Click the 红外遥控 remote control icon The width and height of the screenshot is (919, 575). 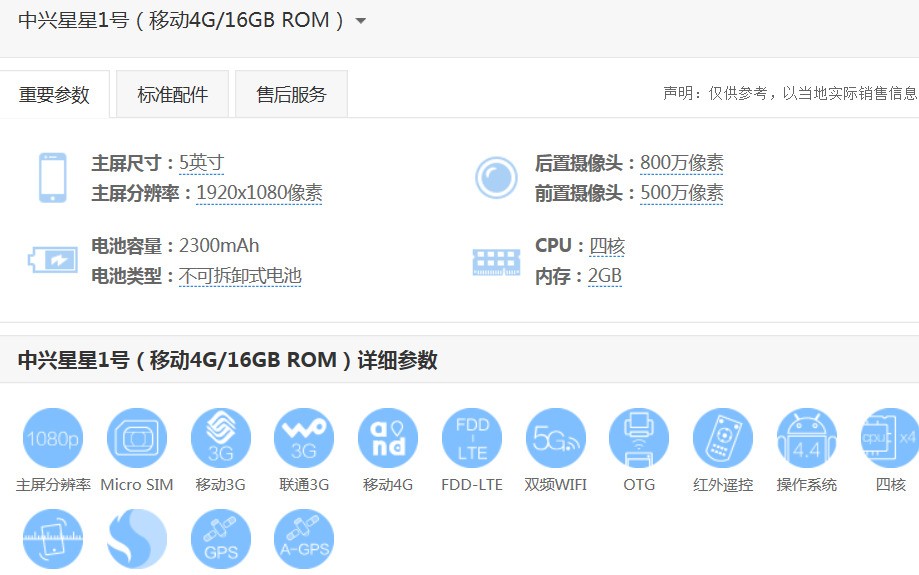723,438
